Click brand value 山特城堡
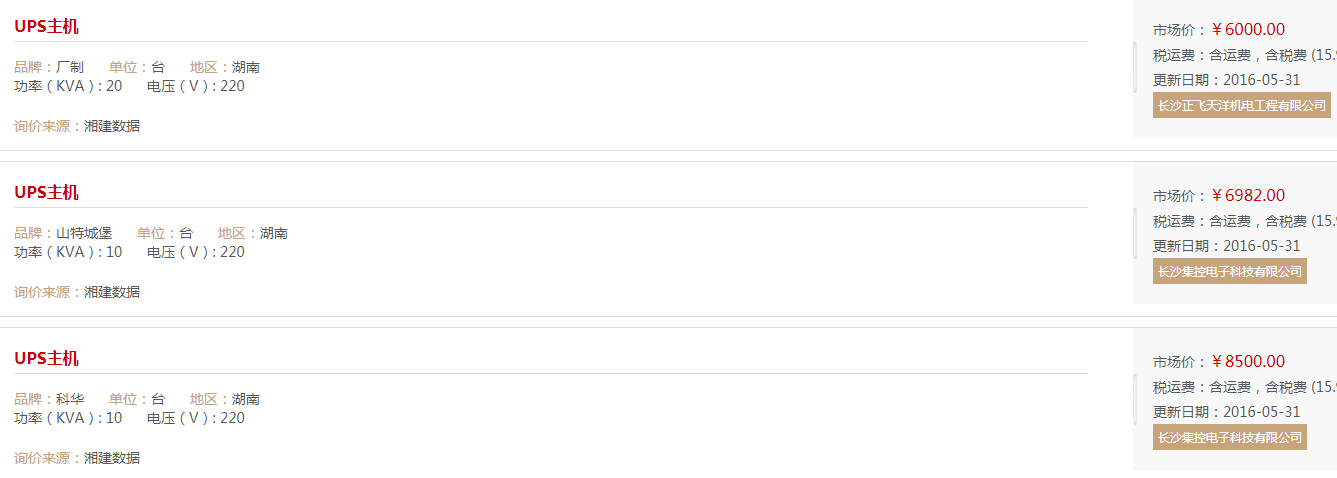 tap(84, 233)
